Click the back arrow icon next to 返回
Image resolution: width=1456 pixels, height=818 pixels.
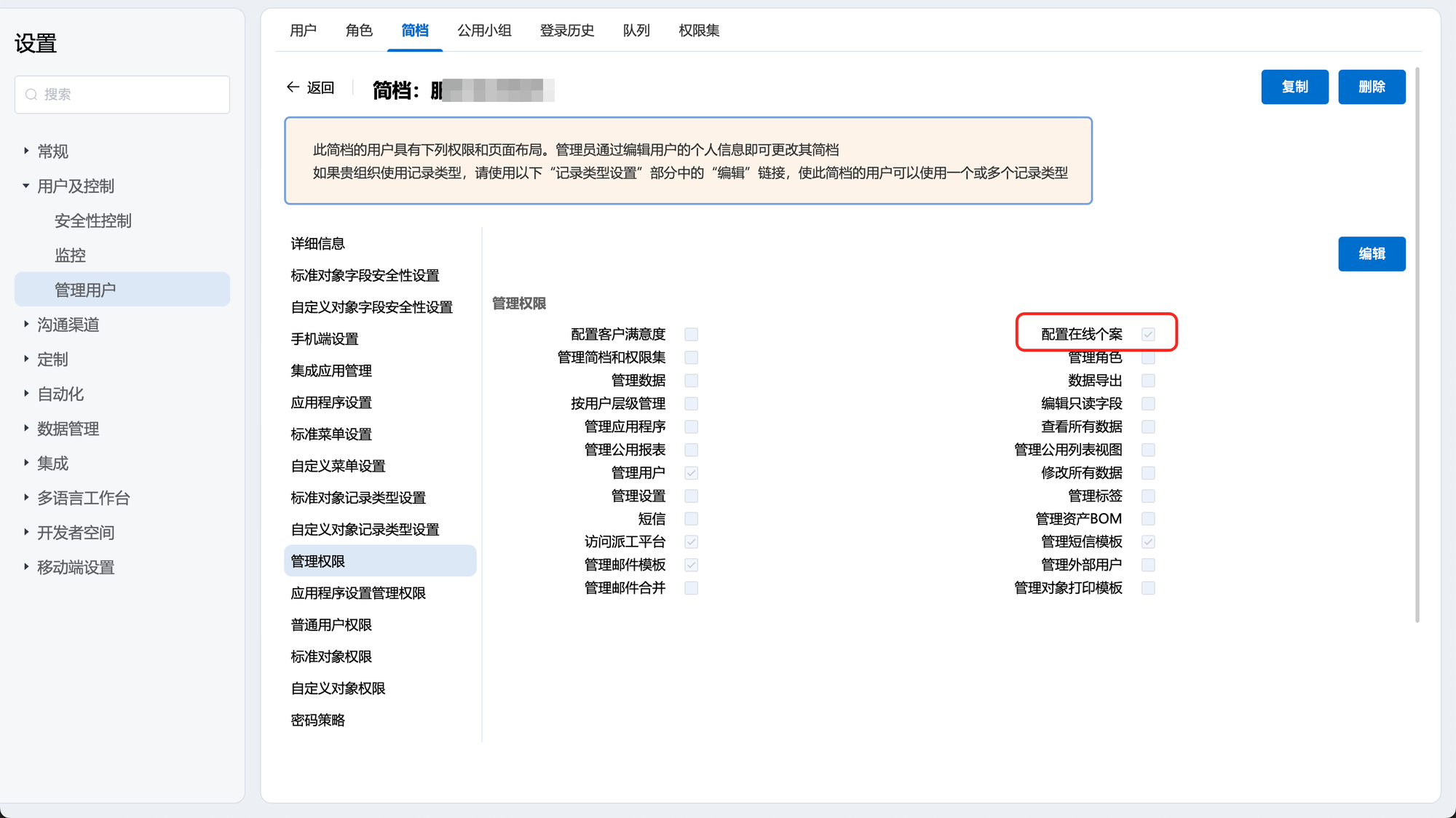tap(293, 87)
